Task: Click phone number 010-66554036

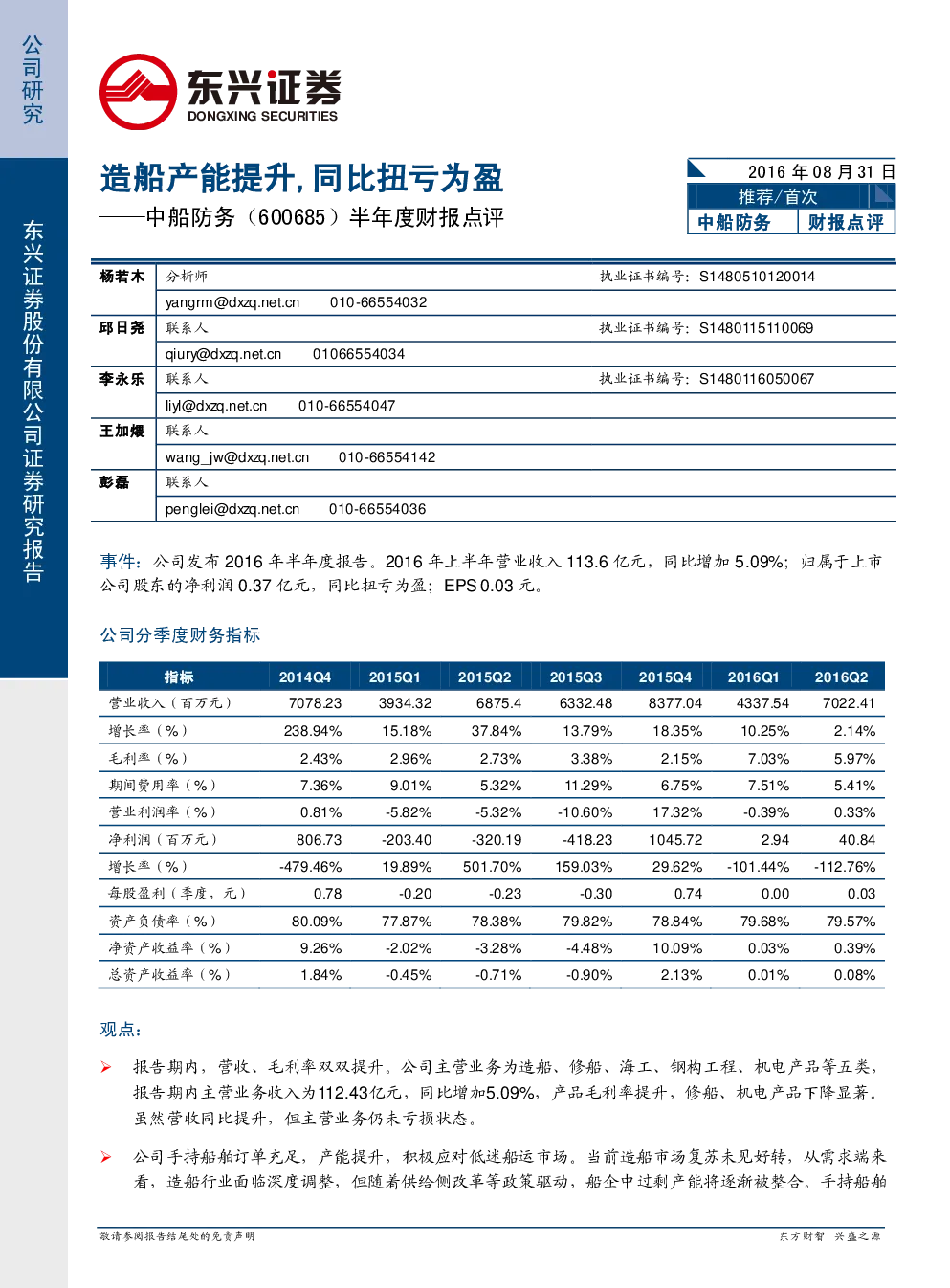Action: click(x=378, y=509)
